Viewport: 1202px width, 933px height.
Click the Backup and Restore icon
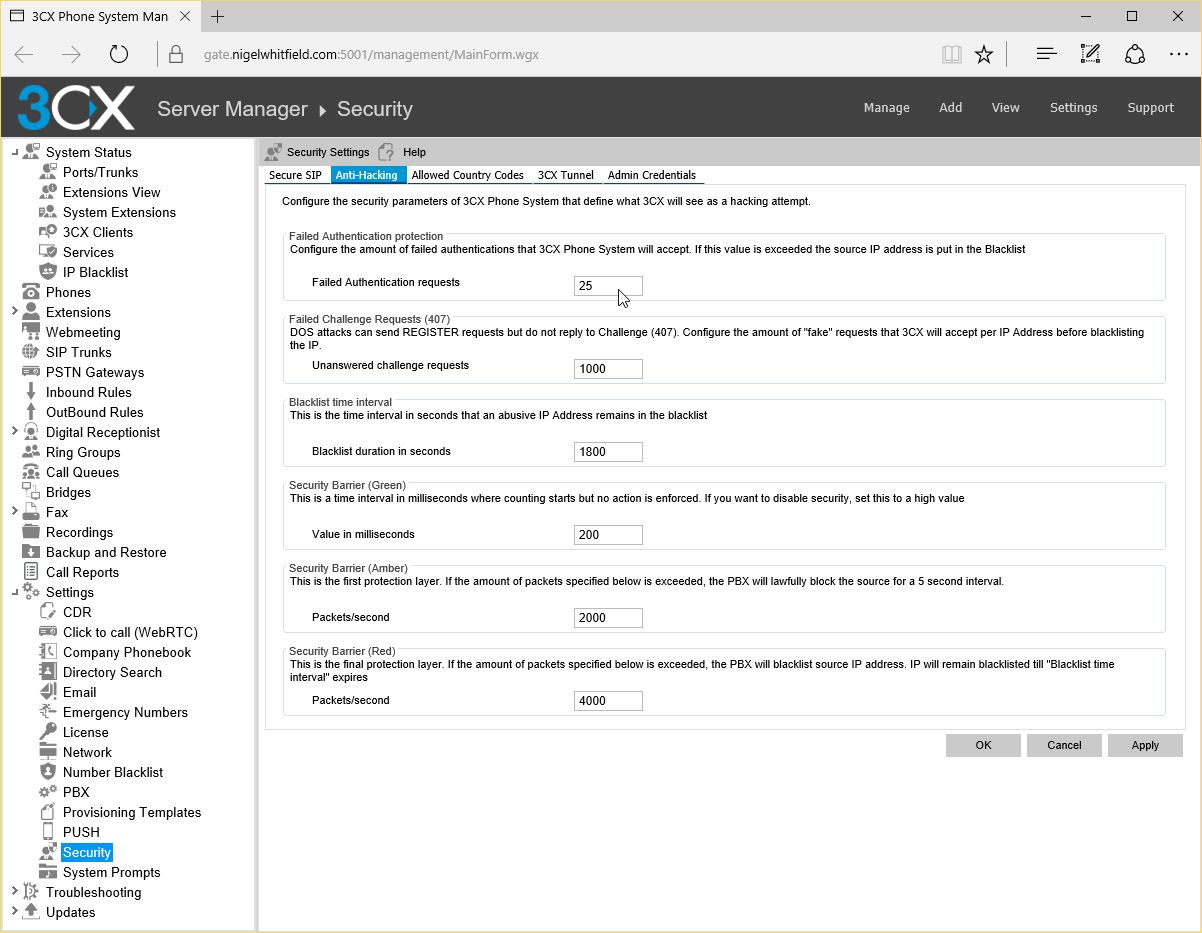click(x=31, y=552)
